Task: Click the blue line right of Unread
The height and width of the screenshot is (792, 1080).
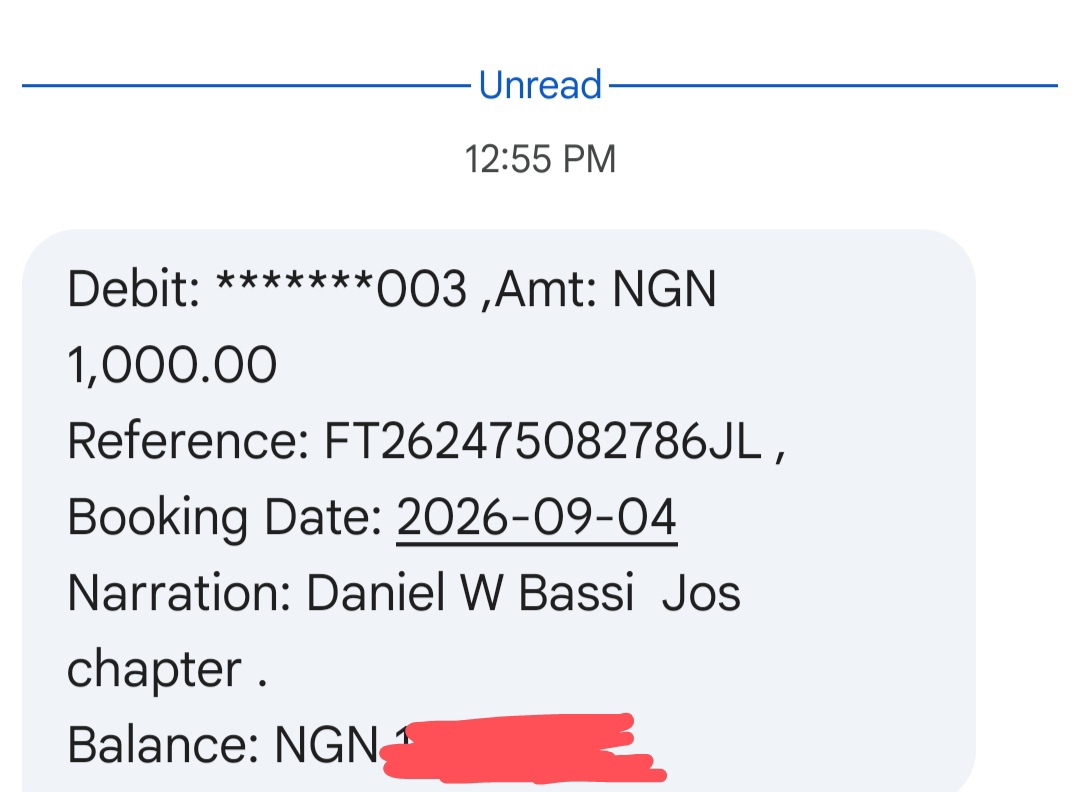Action: coord(833,85)
